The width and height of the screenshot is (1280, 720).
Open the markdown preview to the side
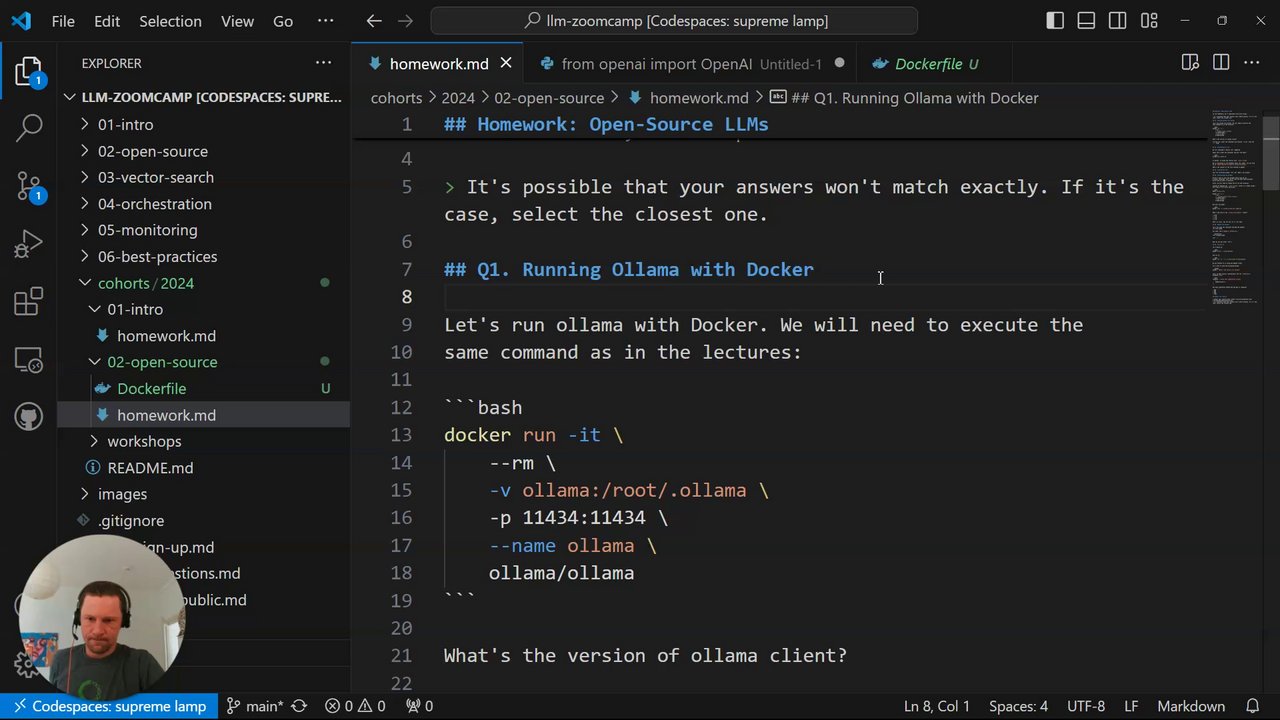1190,63
